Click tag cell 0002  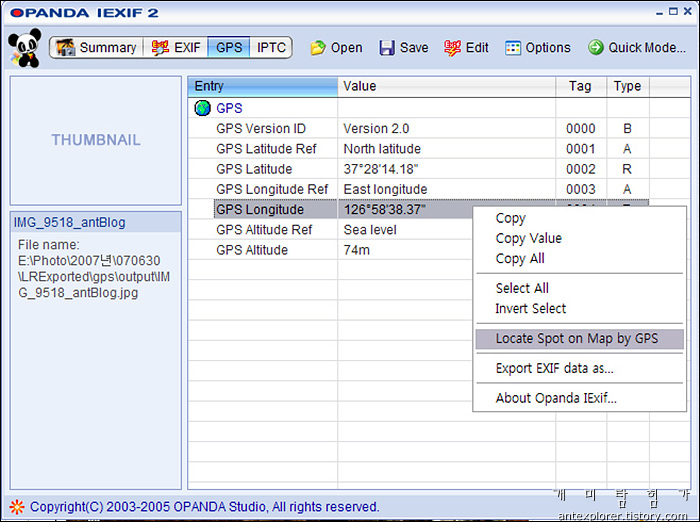(581, 169)
